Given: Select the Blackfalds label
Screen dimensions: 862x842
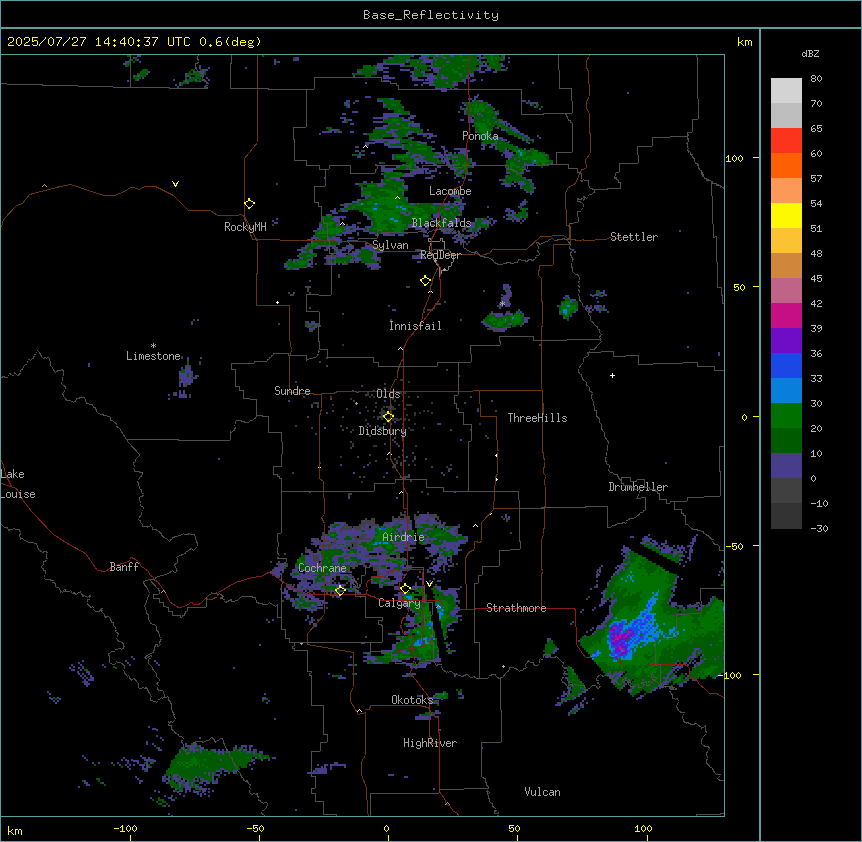Looking at the screenshot, I should (441, 223).
